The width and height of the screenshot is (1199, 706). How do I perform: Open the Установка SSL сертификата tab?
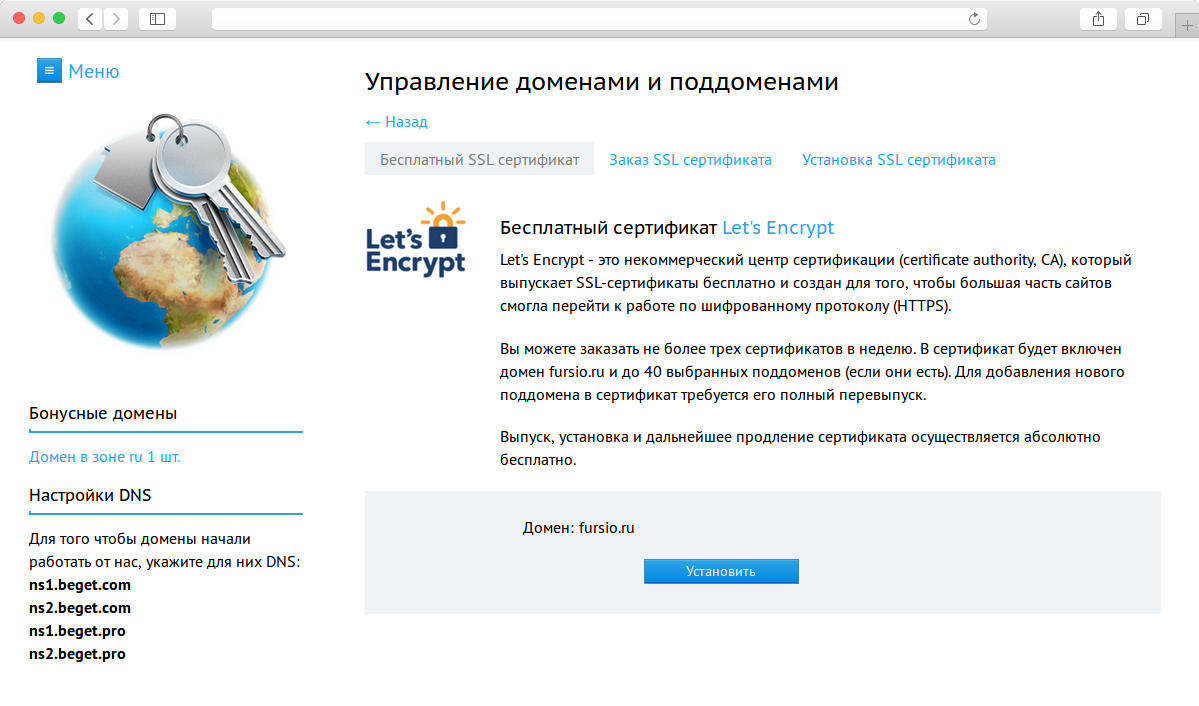click(898, 160)
